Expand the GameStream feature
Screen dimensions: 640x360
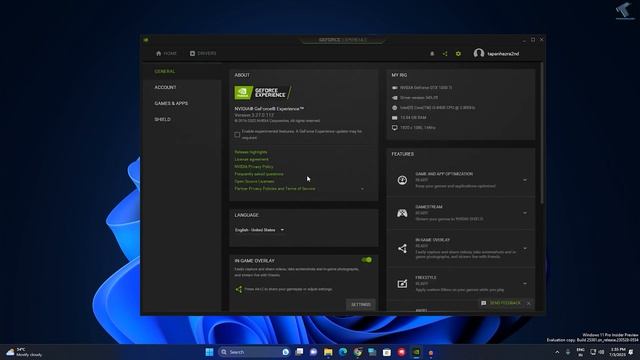coord(525,213)
